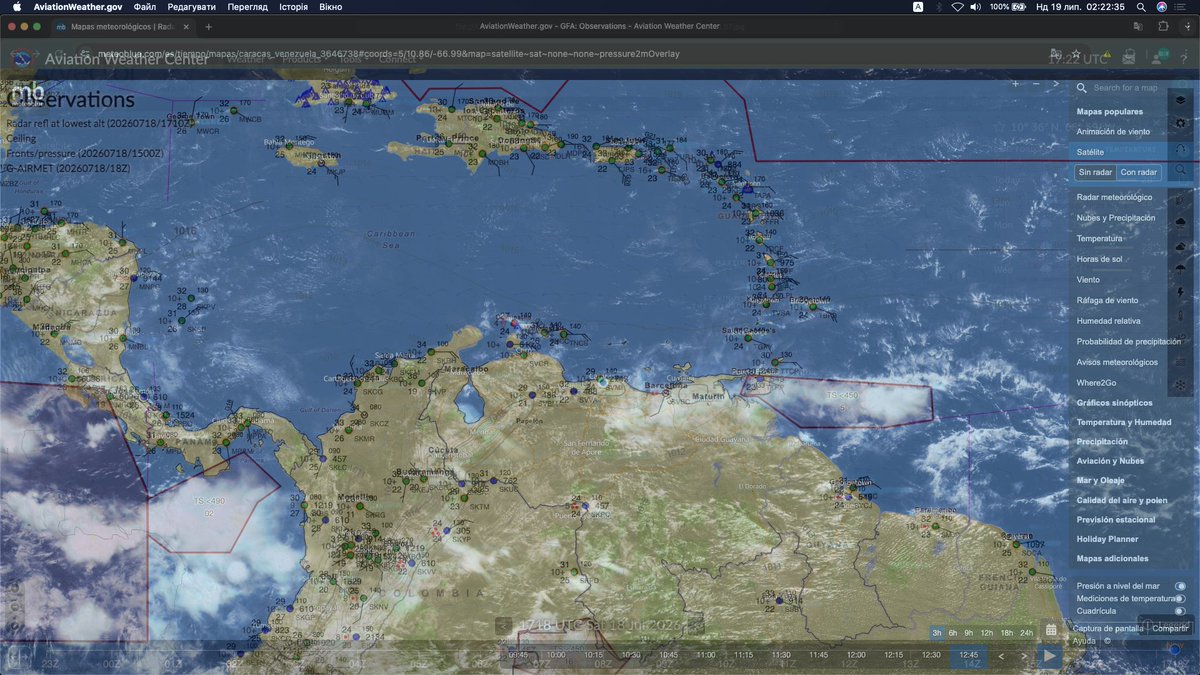The height and width of the screenshot is (675, 1200).
Task: Choose 'Nubes y Precipitación' map
Action: click(1116, 217)
